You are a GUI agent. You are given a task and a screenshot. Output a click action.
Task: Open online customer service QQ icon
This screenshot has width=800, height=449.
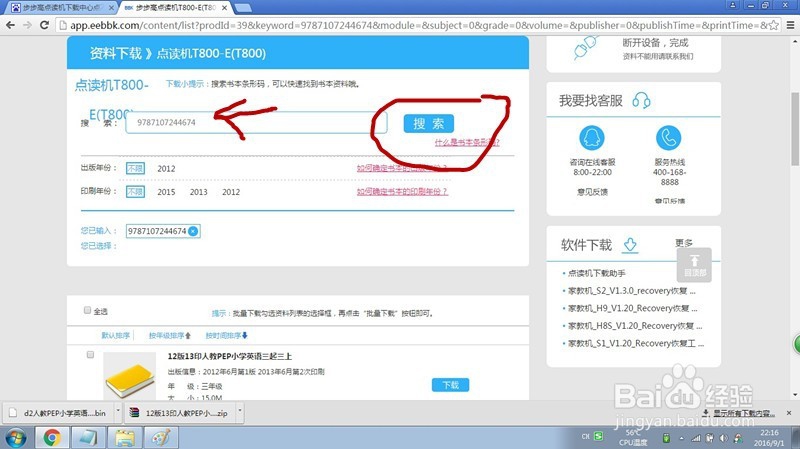coord(592,138)
